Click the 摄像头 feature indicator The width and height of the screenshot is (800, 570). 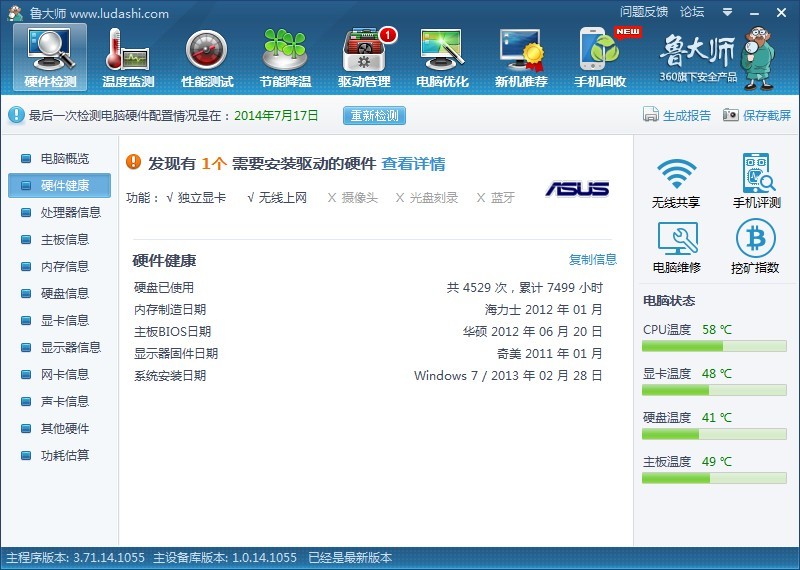tap(353, 197)
